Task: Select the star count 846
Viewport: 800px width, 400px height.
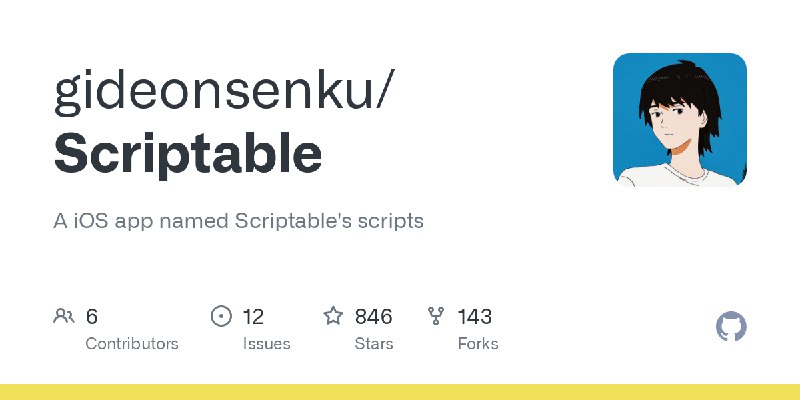Action: click(x=373, y=317)
